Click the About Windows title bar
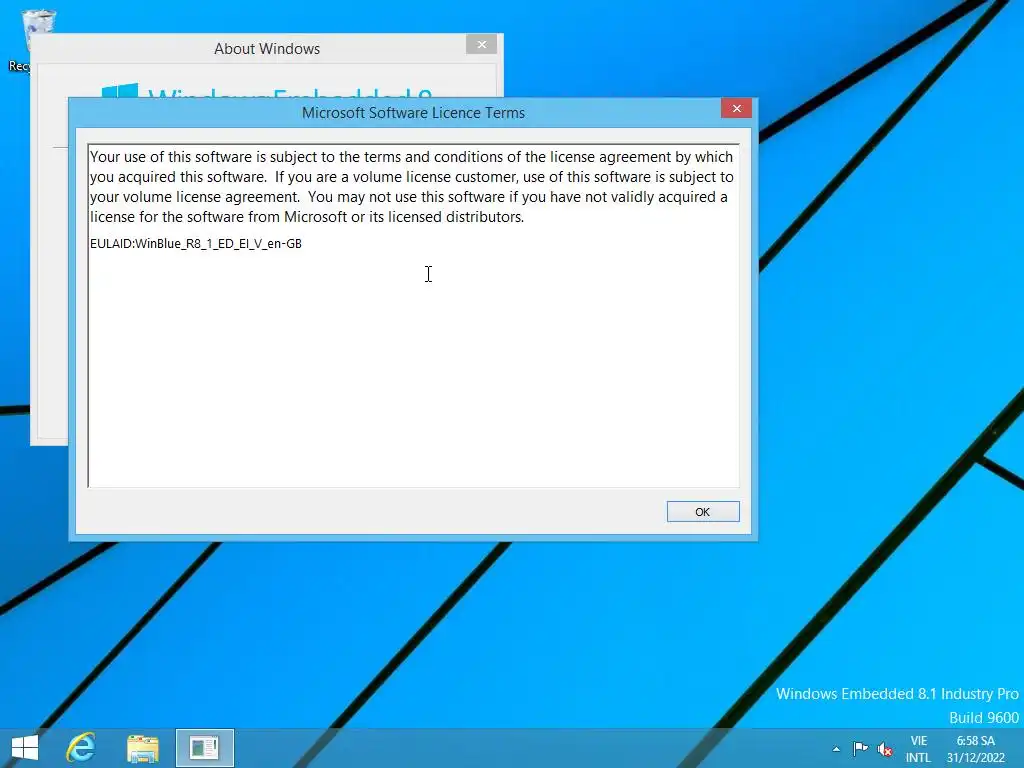The height and width of the screenshot is (768, 1024). [266, 48]
